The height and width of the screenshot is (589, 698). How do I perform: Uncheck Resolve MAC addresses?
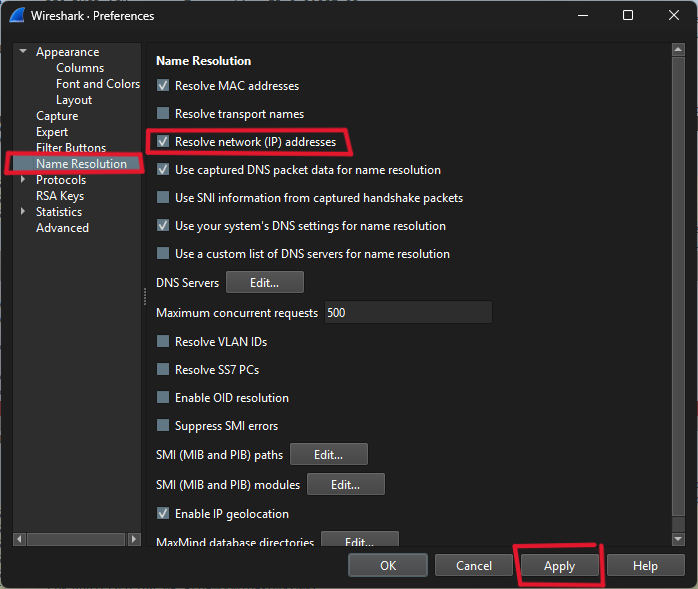163,86
